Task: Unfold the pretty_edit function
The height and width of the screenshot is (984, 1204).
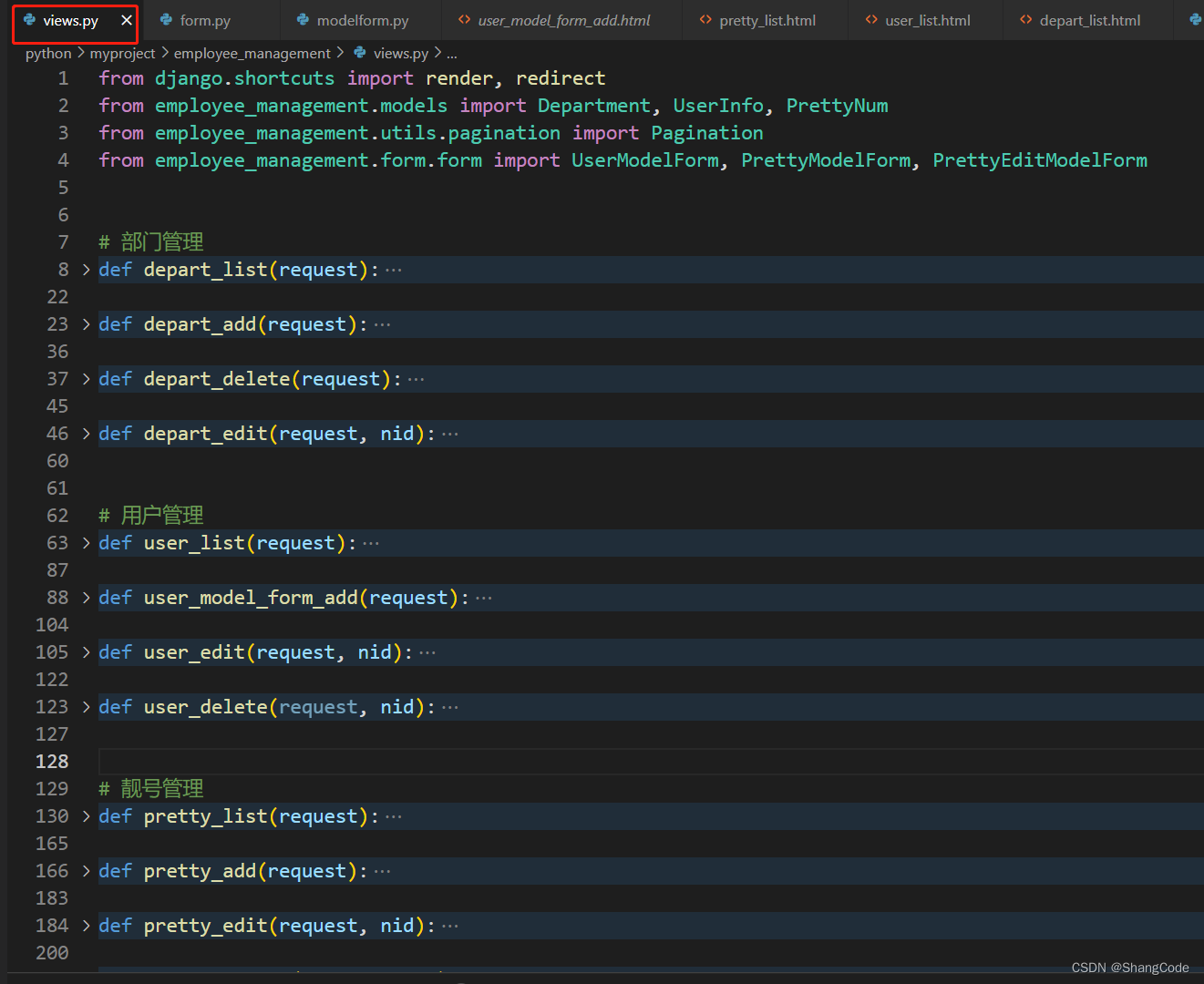Action: [x=86, y=926]
